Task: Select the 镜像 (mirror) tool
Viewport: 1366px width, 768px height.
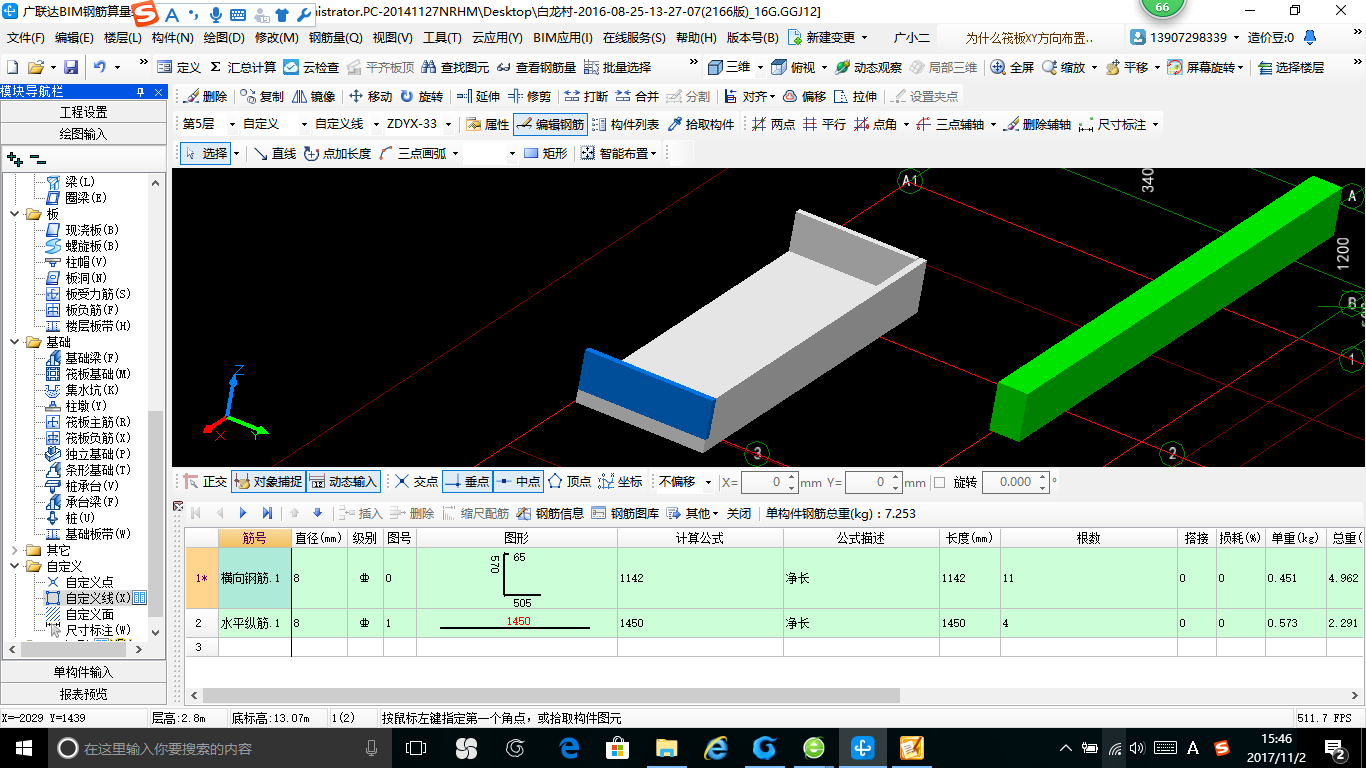Action: tap(312, 97)
